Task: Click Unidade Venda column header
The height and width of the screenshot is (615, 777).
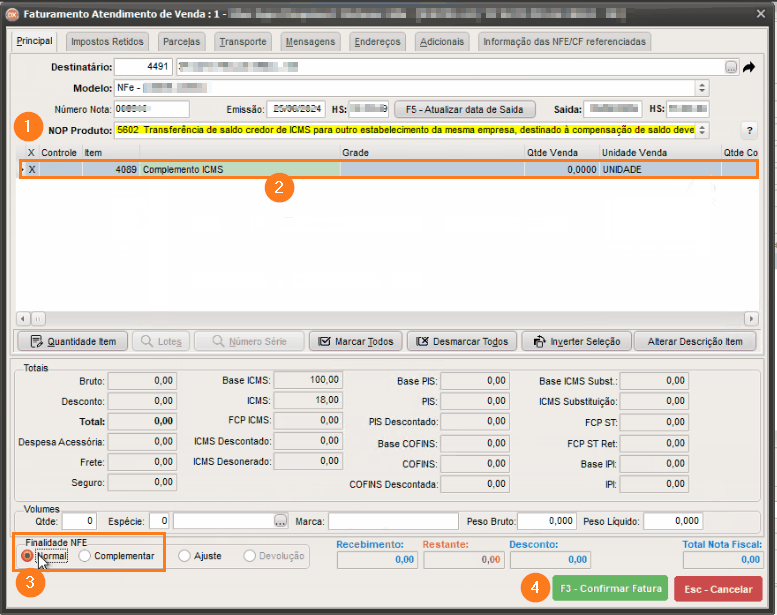Action: click(x=660, y=153)
